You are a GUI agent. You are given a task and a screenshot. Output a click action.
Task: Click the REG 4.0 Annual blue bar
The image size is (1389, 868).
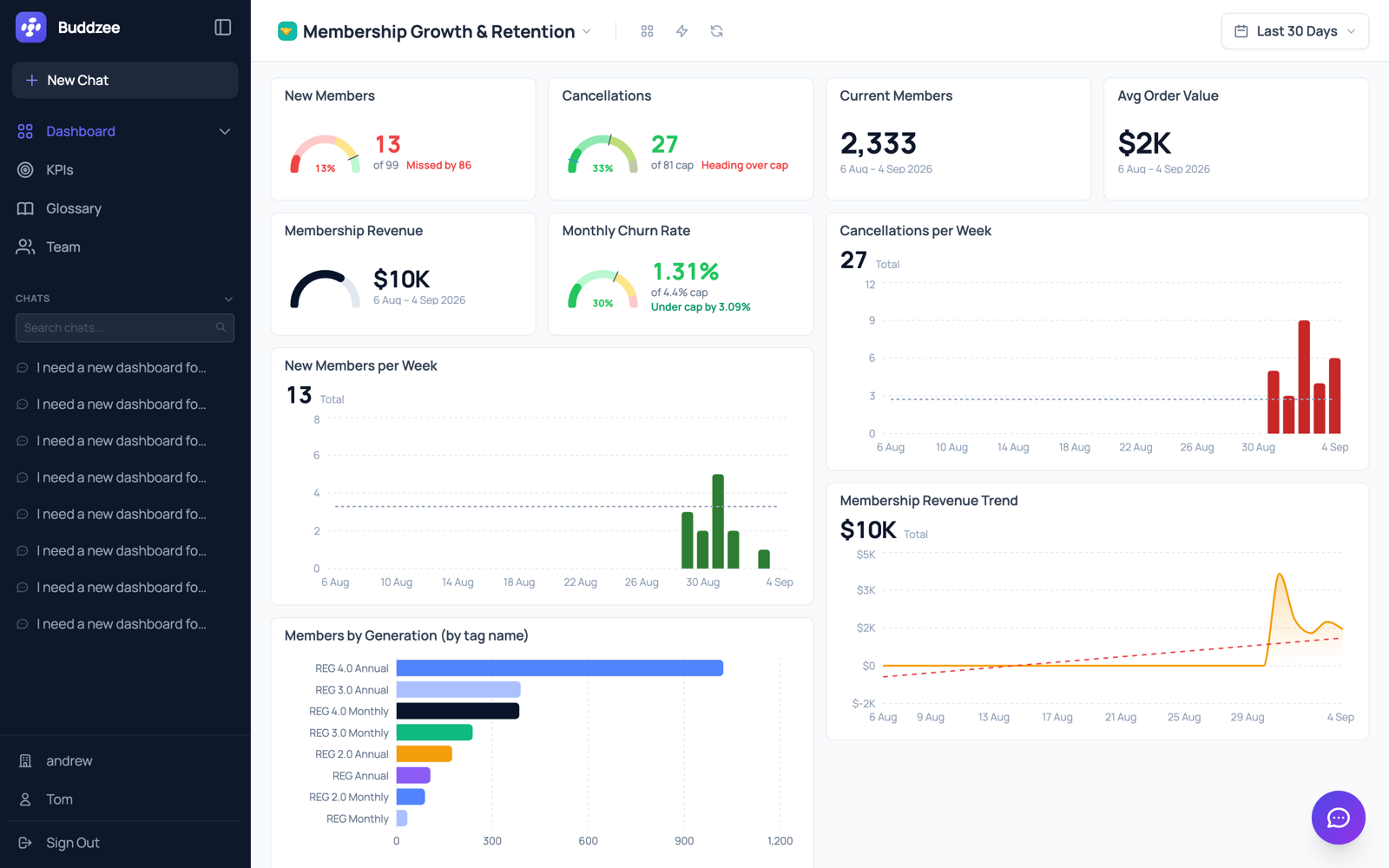(560, 668)
